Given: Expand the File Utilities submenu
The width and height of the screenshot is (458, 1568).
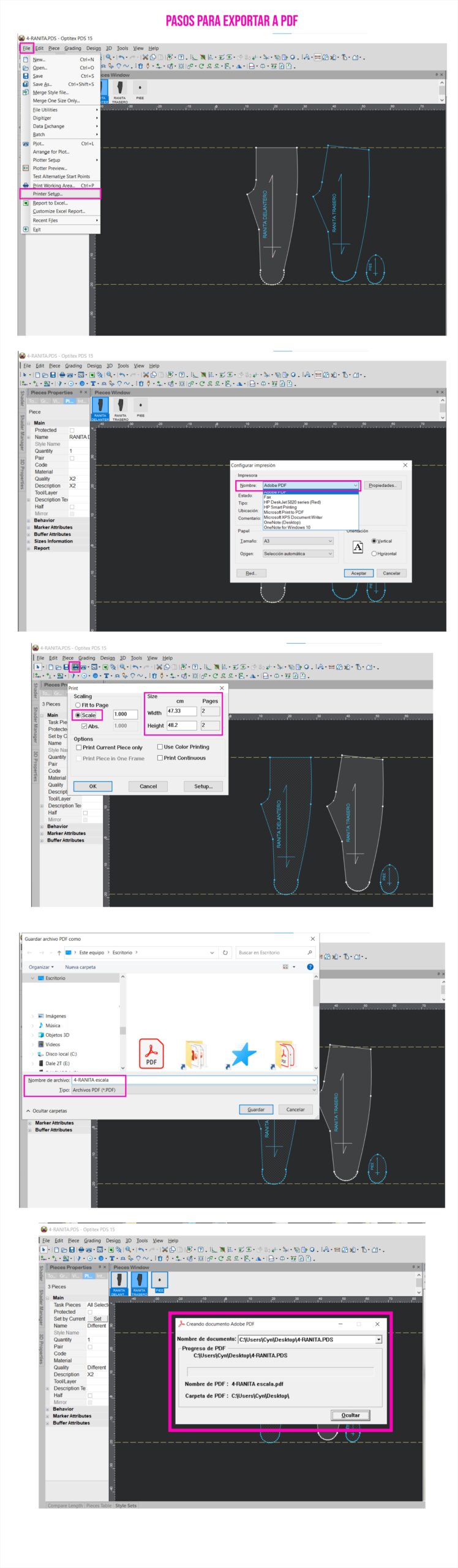Looking at the screenshot, I should (x=66, y=110).
